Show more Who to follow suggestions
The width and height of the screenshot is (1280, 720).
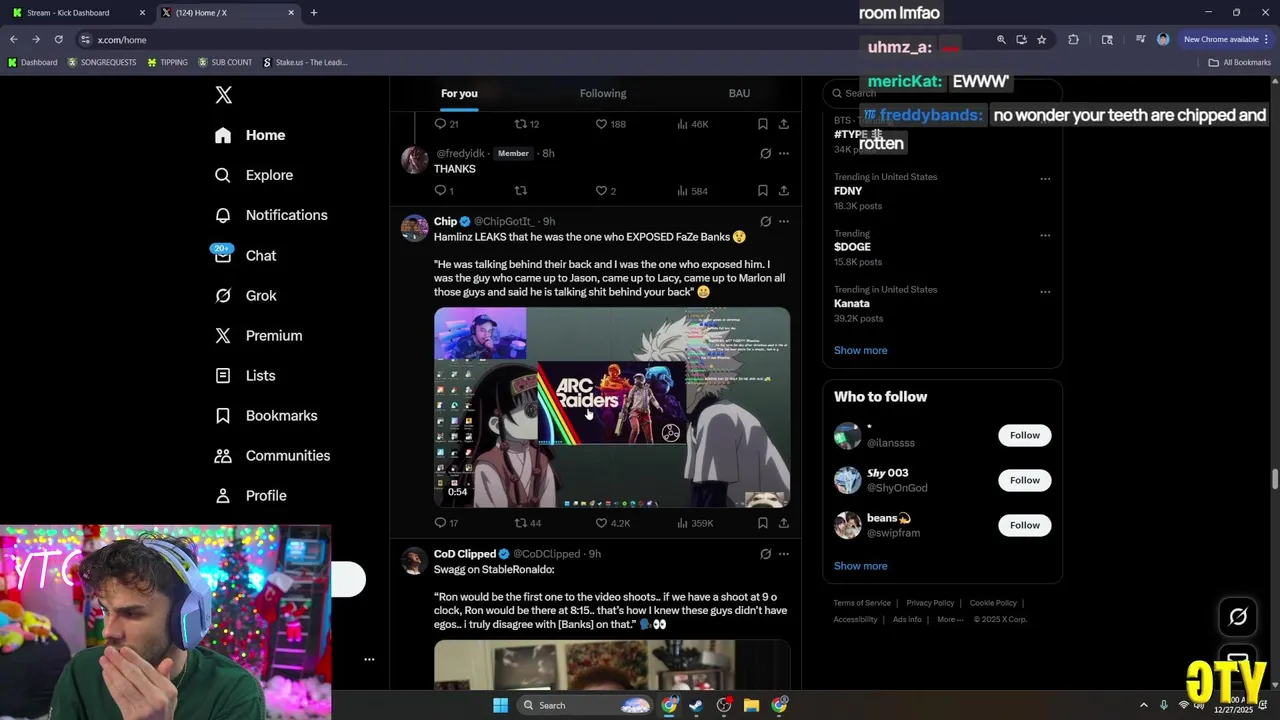(861, 566)
